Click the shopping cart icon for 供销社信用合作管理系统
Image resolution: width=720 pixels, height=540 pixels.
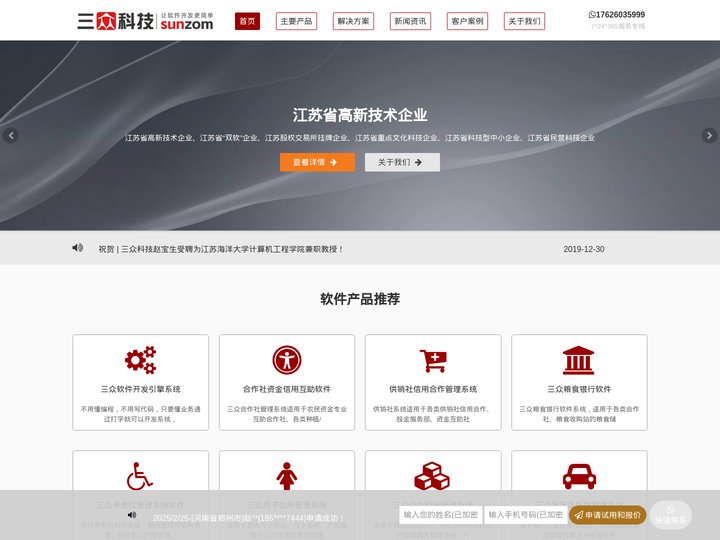[433, 360]
